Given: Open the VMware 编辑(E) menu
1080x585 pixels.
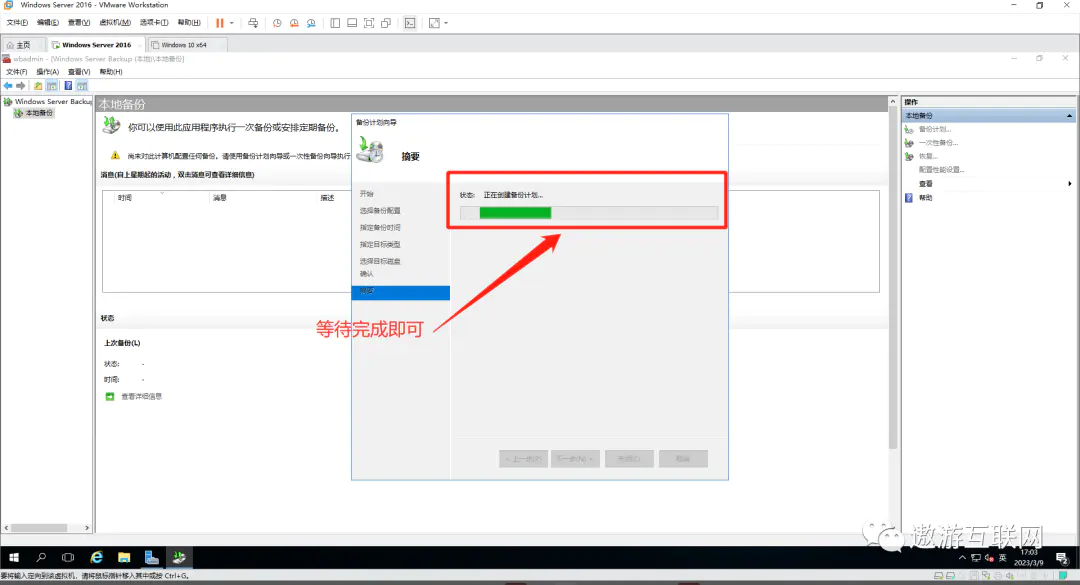Looking at the screenshot, I should pos(48,23).
